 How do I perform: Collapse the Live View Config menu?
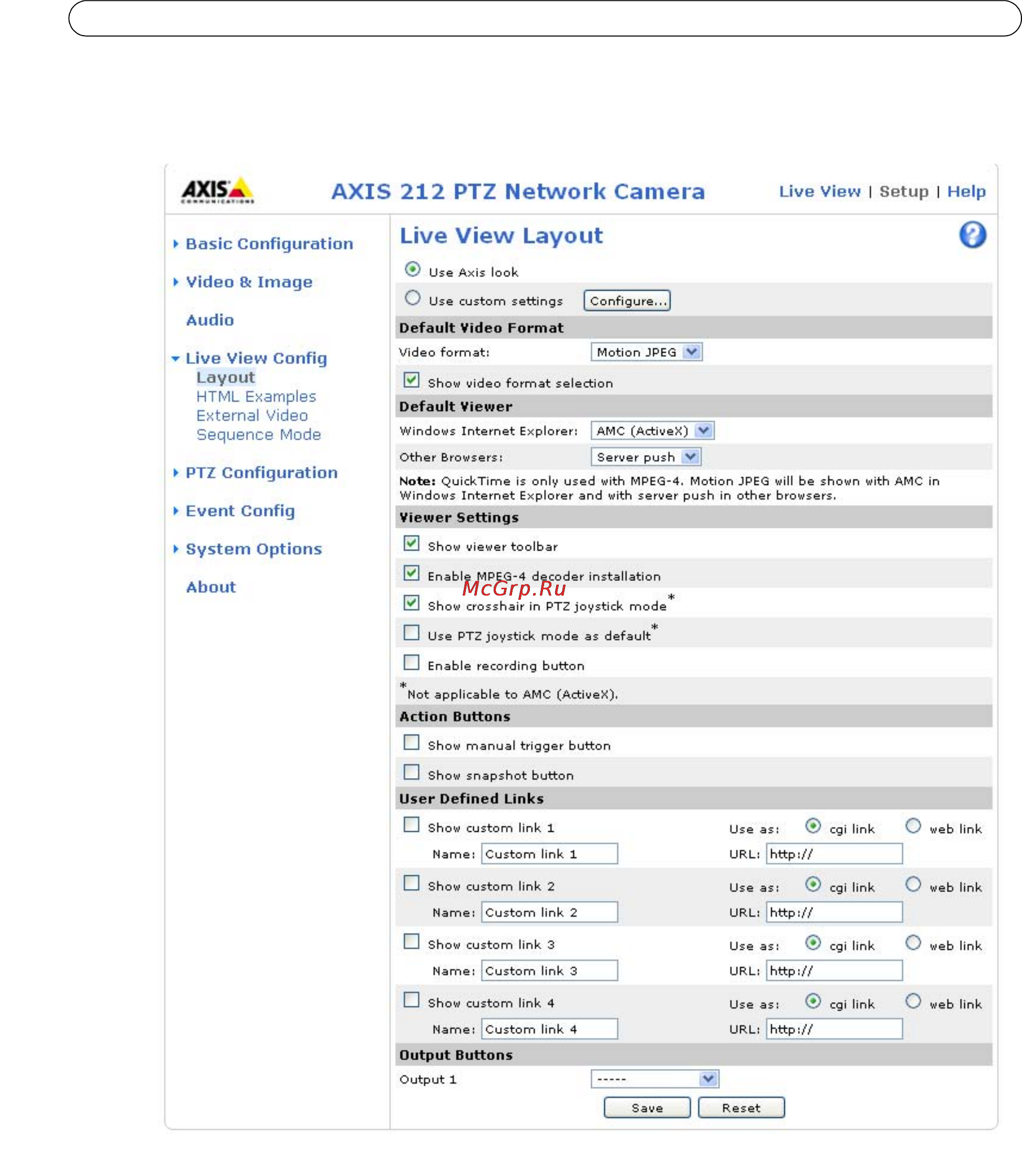pos(256,358)
